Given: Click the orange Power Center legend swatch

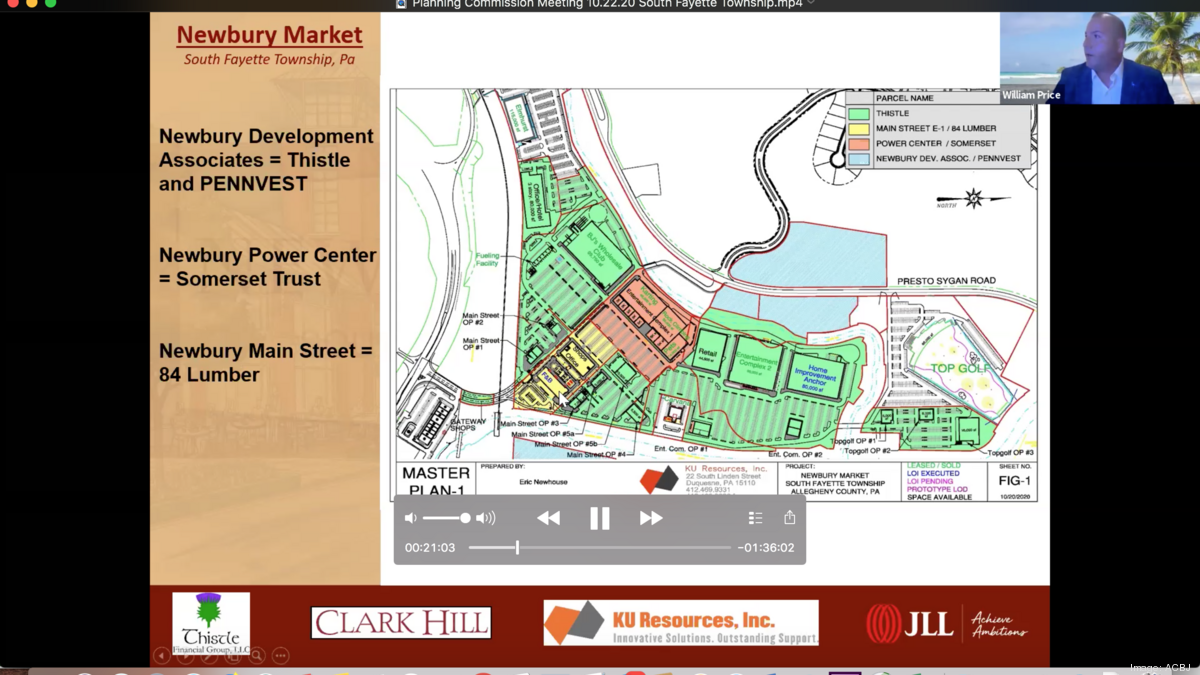Looking at the screenshot, I should point(859,144).
